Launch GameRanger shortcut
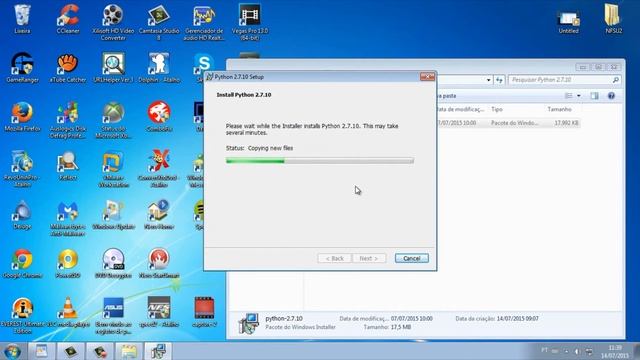640x360 pixels. (22, 68)
